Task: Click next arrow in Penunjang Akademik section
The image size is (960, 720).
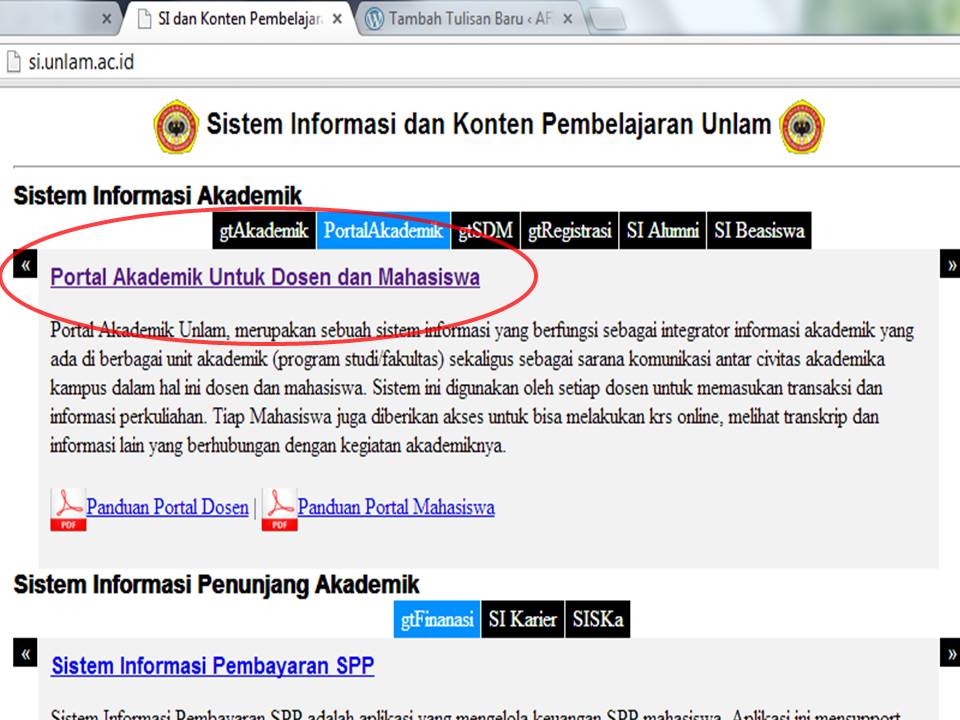Action: pyautogui.click(x=950, y=653)
